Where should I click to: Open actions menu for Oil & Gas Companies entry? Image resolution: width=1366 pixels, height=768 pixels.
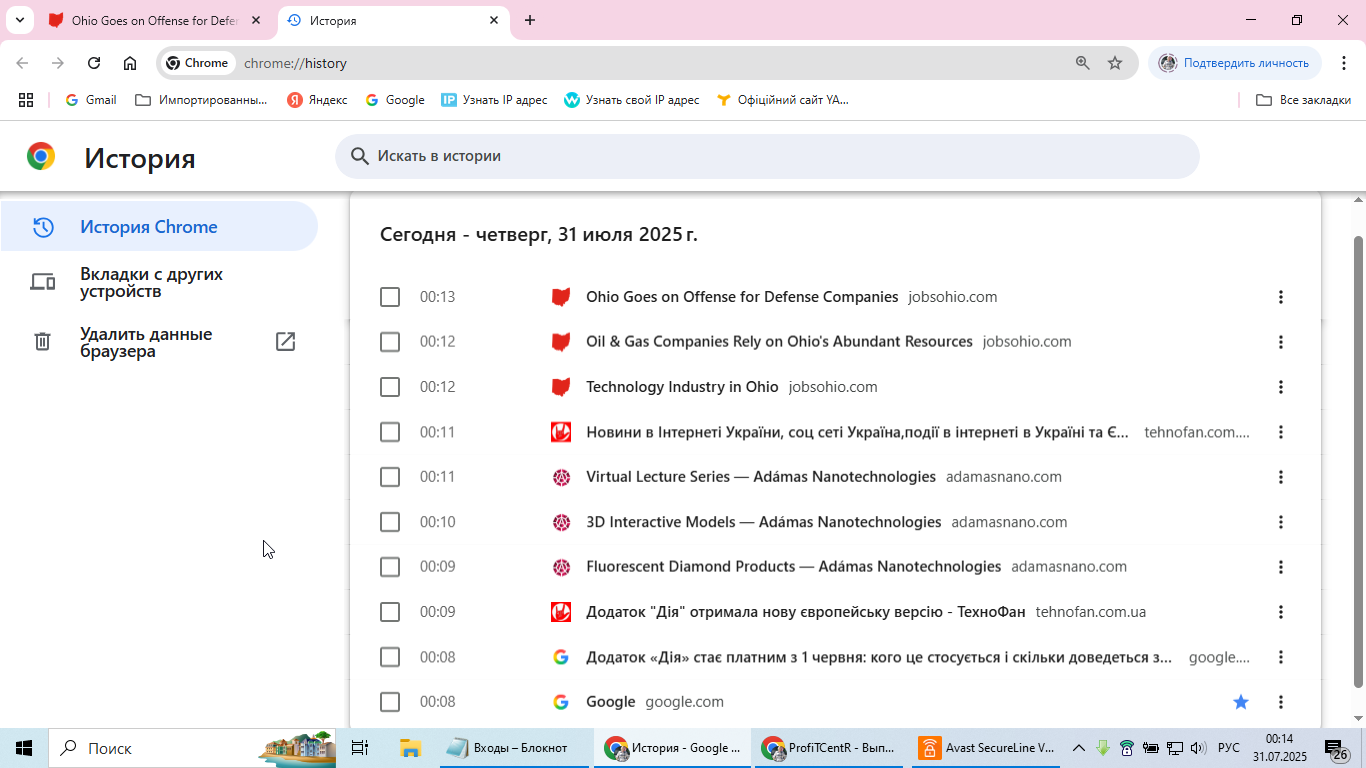tap(1281, 342)
